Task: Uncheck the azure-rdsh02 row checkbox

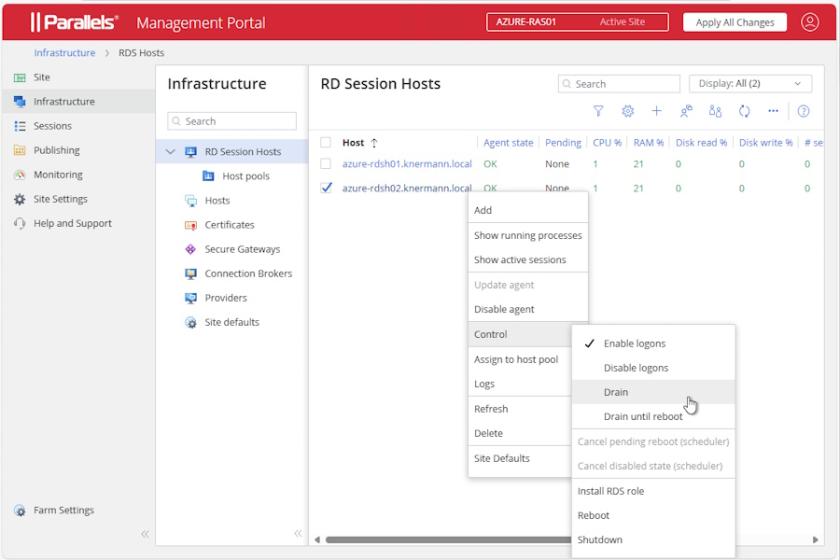Action: point(326,188)
